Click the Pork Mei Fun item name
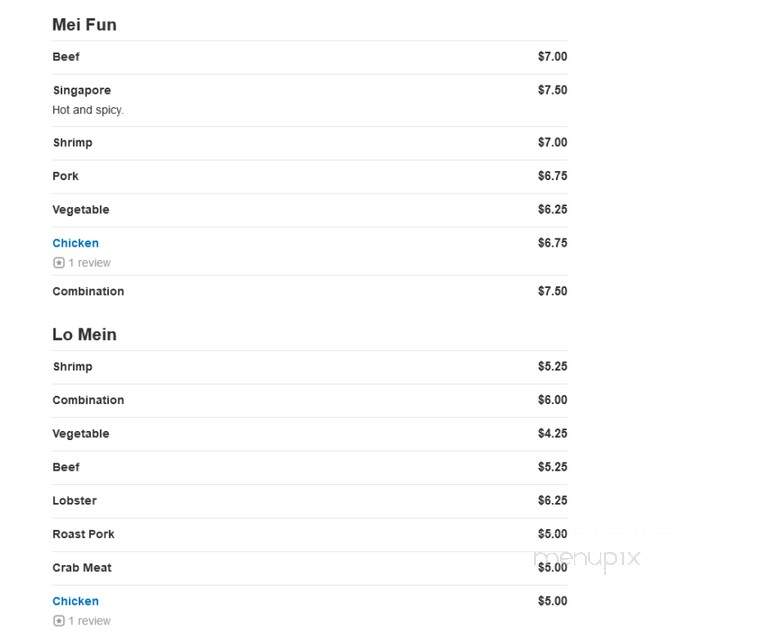This screenshot has width=766, height=641. click(x=65, y=176)
